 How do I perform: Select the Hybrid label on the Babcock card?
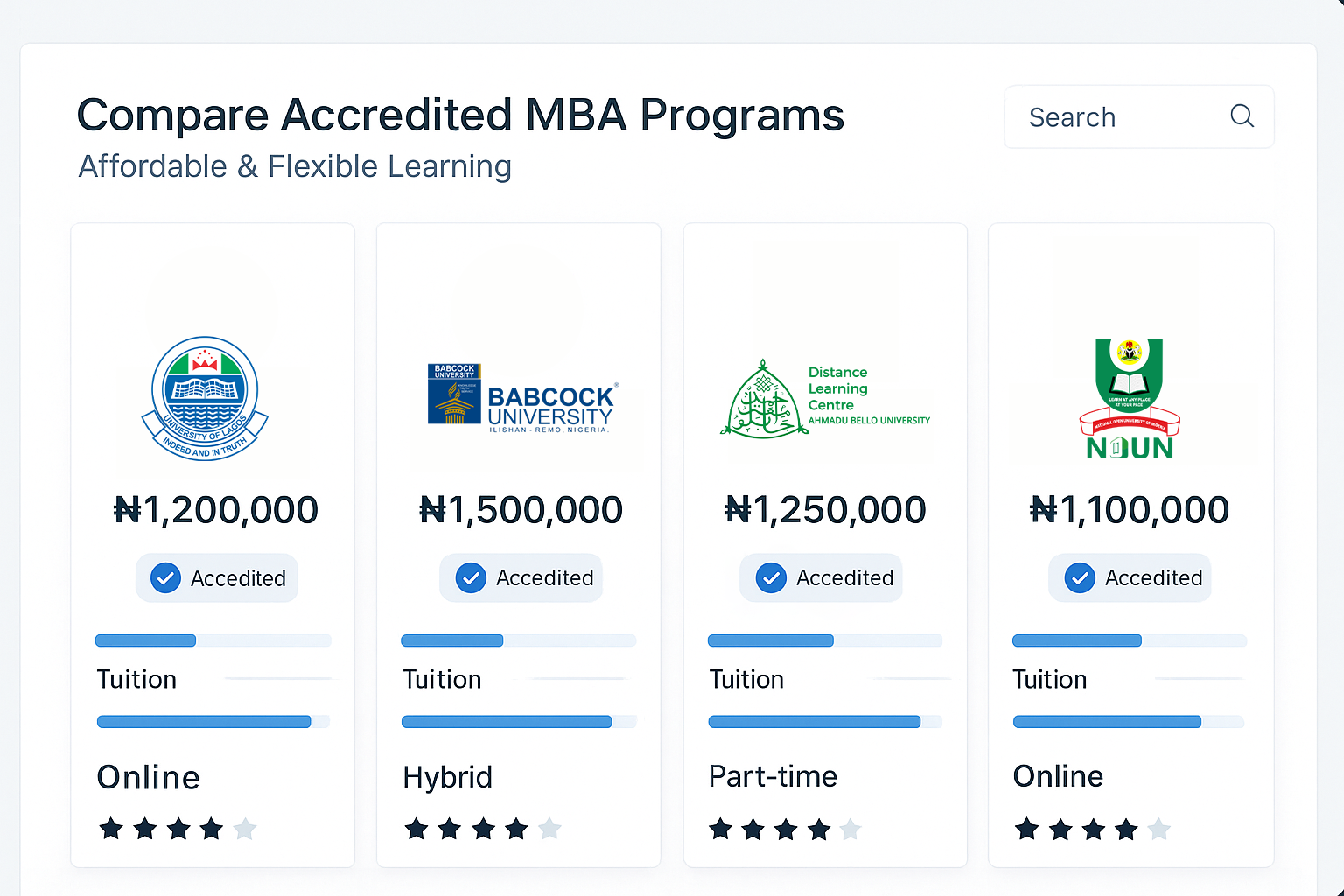point(447,776)
